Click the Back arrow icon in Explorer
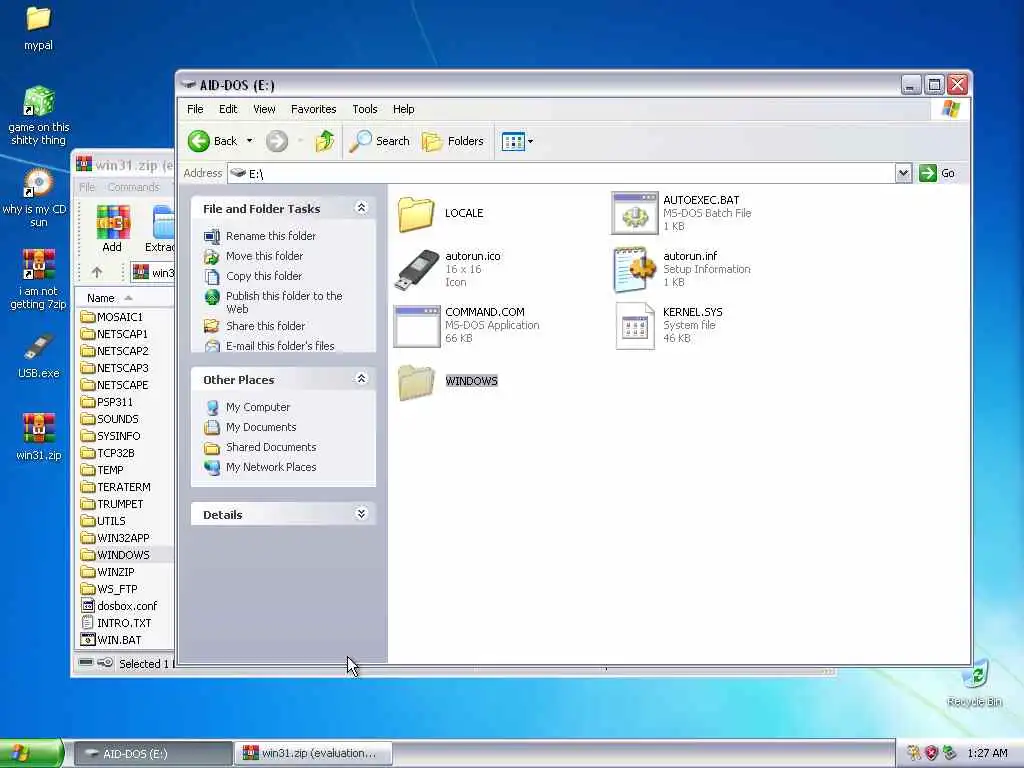 point(199,141)
